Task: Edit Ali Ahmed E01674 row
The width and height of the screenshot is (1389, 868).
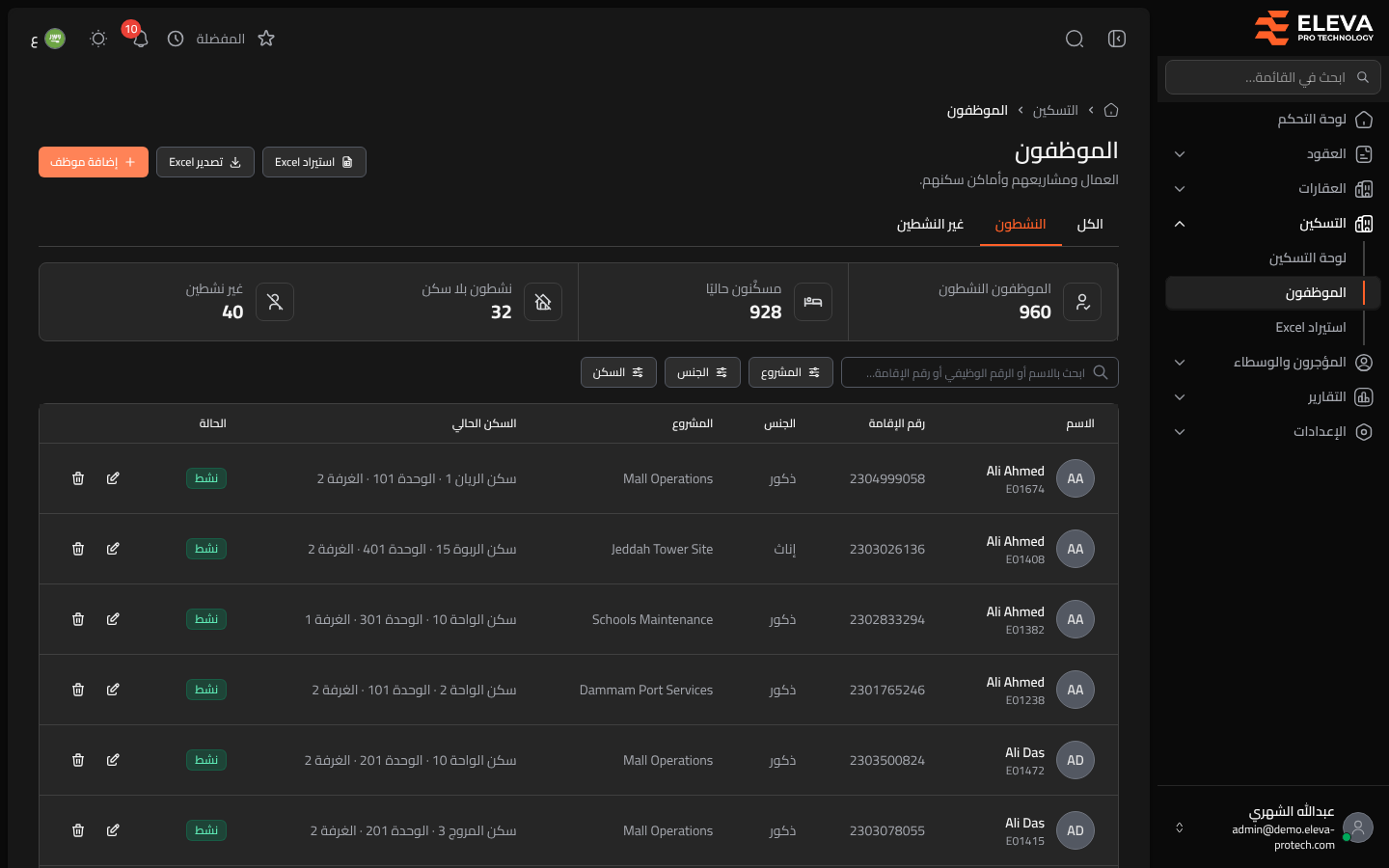Action: [113, 478]
